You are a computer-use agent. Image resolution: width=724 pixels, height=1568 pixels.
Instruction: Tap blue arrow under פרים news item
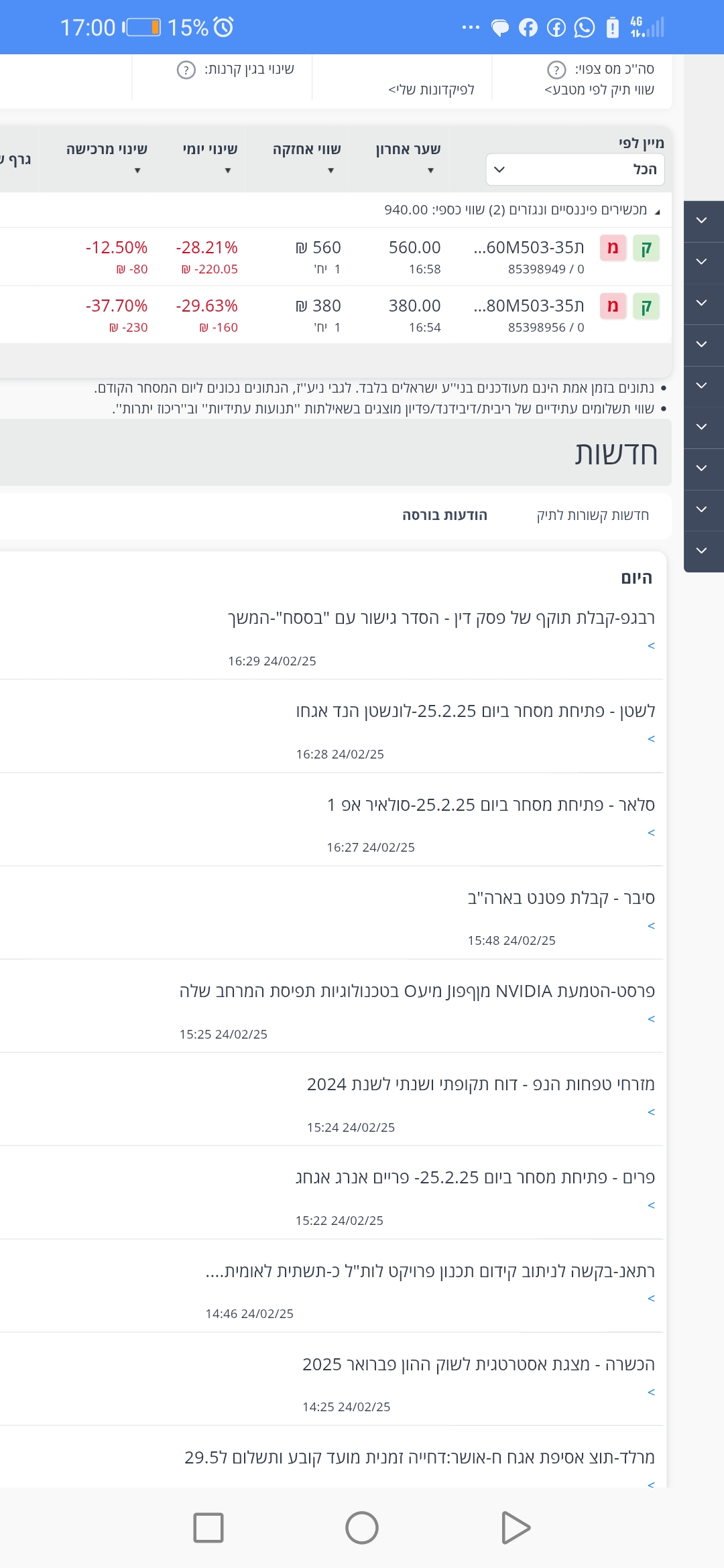click(651, 1205)
